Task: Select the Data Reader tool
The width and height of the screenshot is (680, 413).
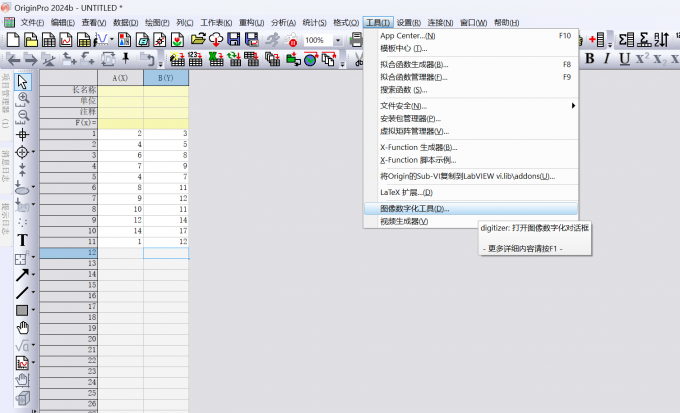Action: click(22, 152)
